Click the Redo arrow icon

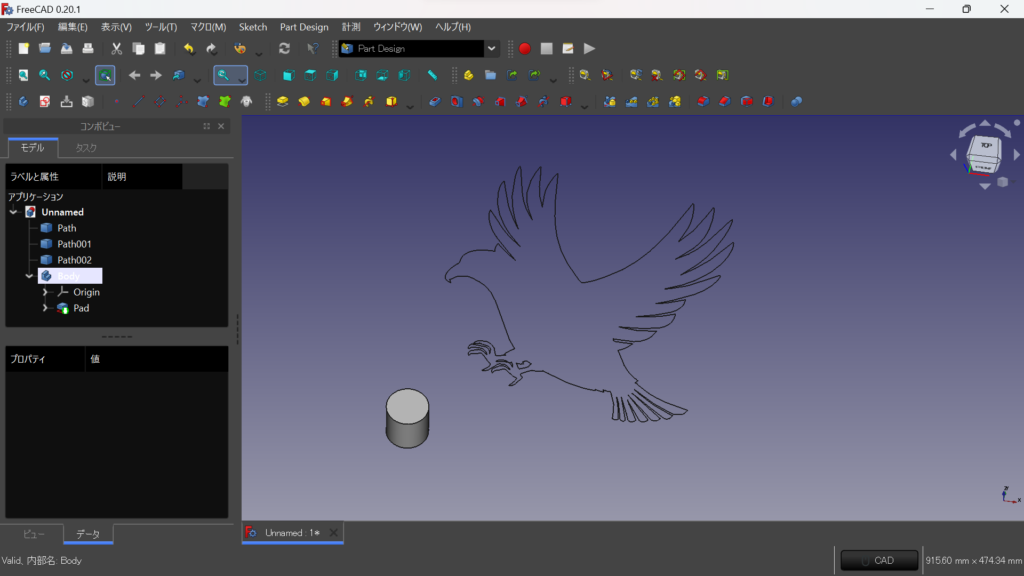tap(211, 49)
